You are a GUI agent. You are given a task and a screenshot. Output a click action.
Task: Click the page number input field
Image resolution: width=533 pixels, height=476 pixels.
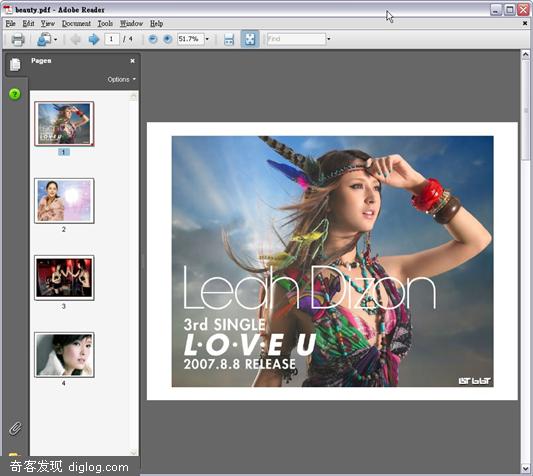(112, 39)
